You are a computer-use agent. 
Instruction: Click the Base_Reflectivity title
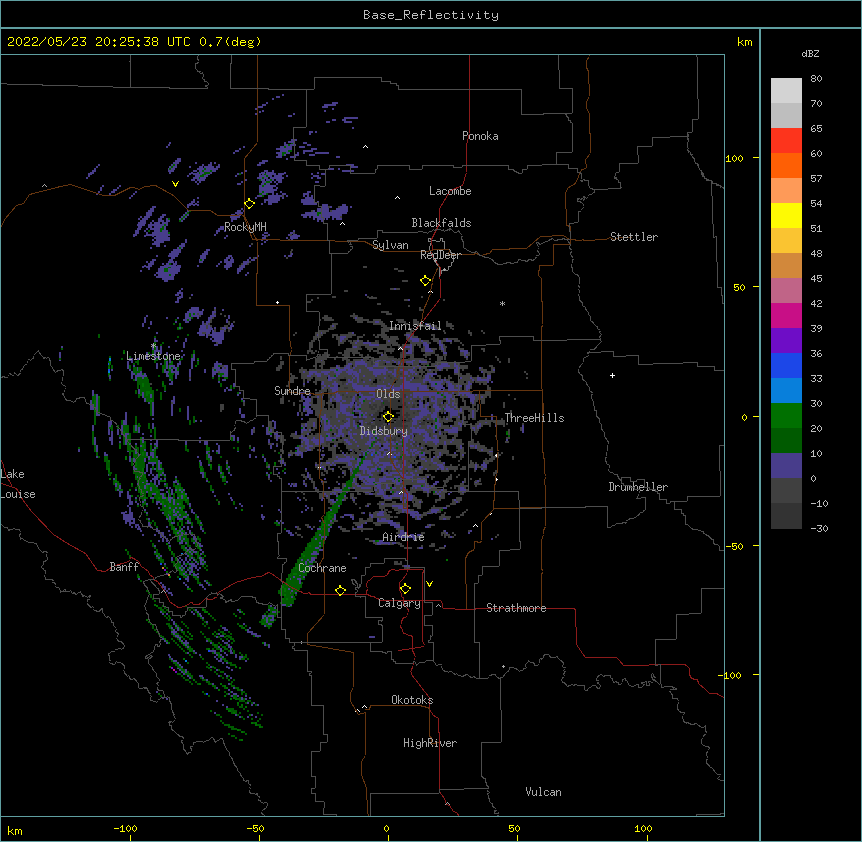[x=431, y=15]
